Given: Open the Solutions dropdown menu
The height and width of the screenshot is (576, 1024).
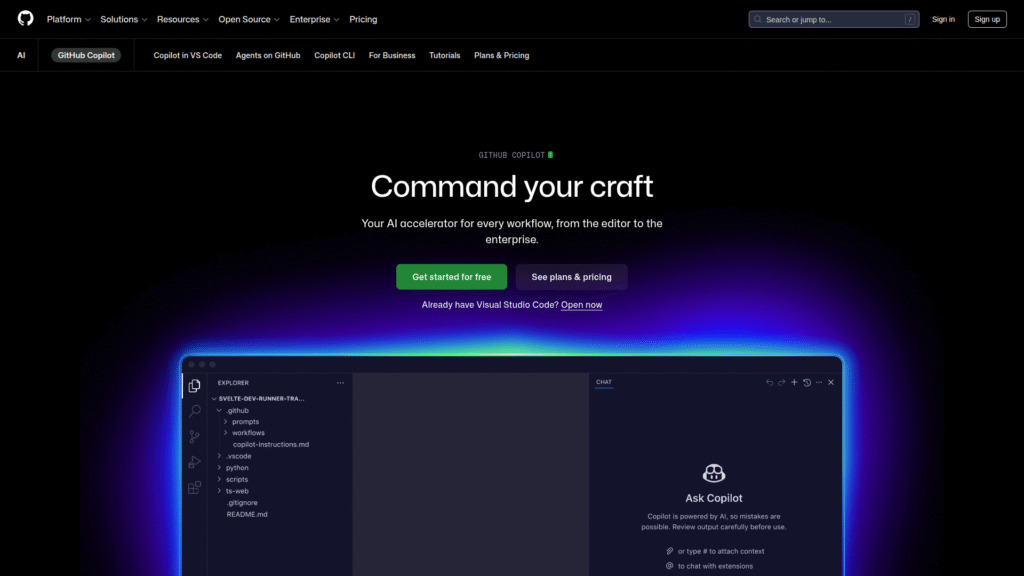Looking at the screenshot, I should click(x=120, y=18).
